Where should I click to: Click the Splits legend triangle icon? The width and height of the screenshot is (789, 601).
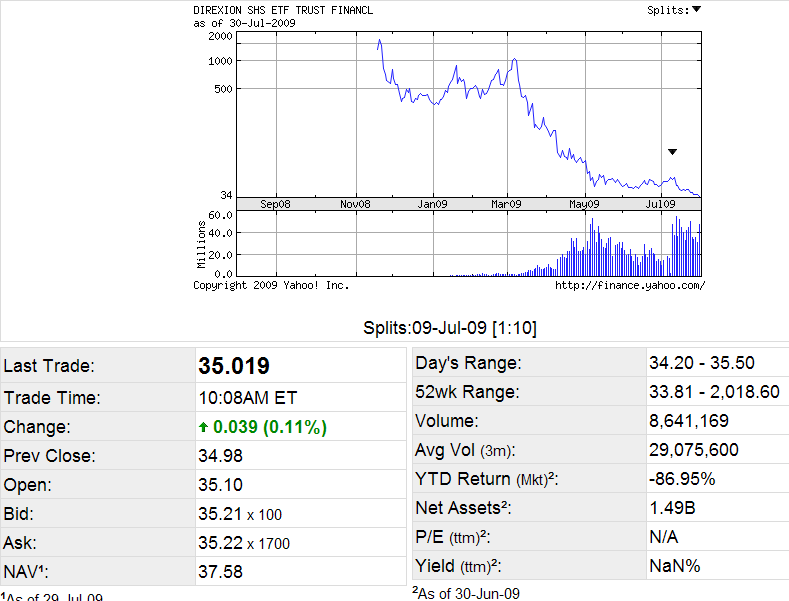click(697, 10)
